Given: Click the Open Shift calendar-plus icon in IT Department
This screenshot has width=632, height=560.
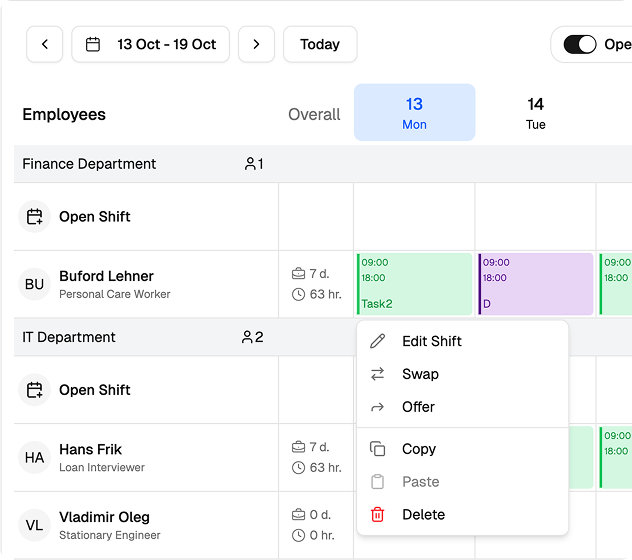Looking at the screenshot, I should click(x=35, y=390).
